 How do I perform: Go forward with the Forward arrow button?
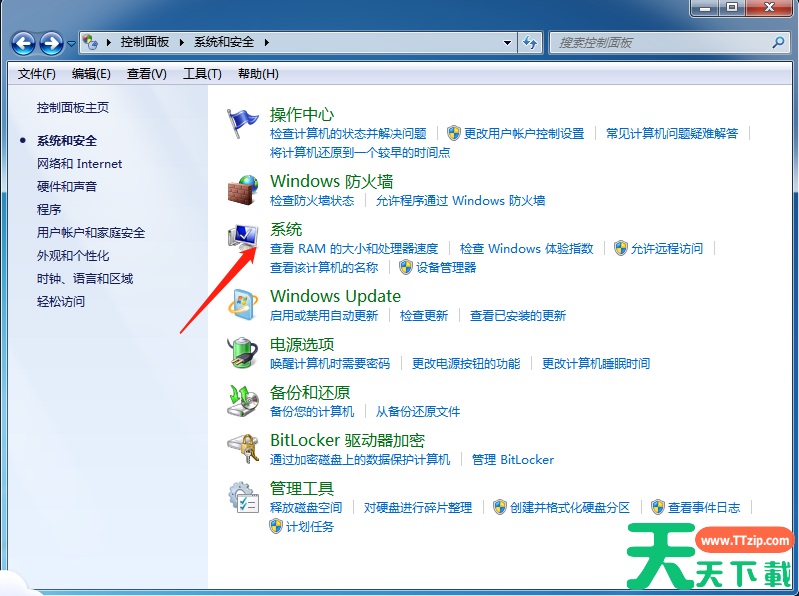pos(51,43)
